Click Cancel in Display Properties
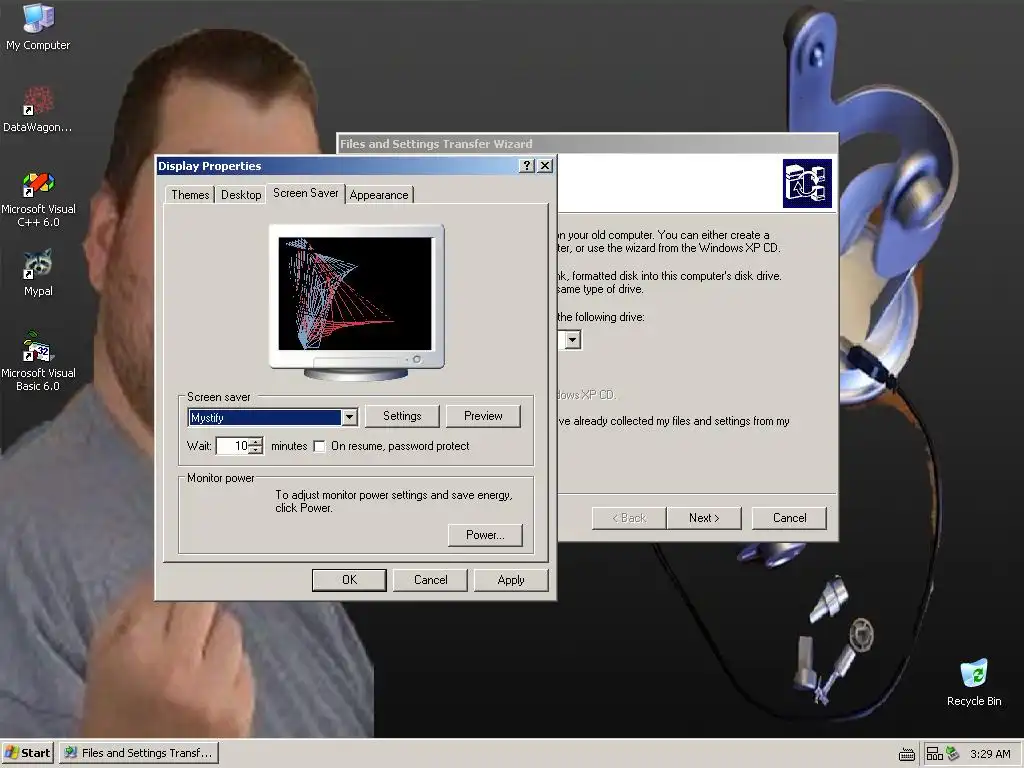Screen dimensions: 1024x768 click(x=430, y=580)
